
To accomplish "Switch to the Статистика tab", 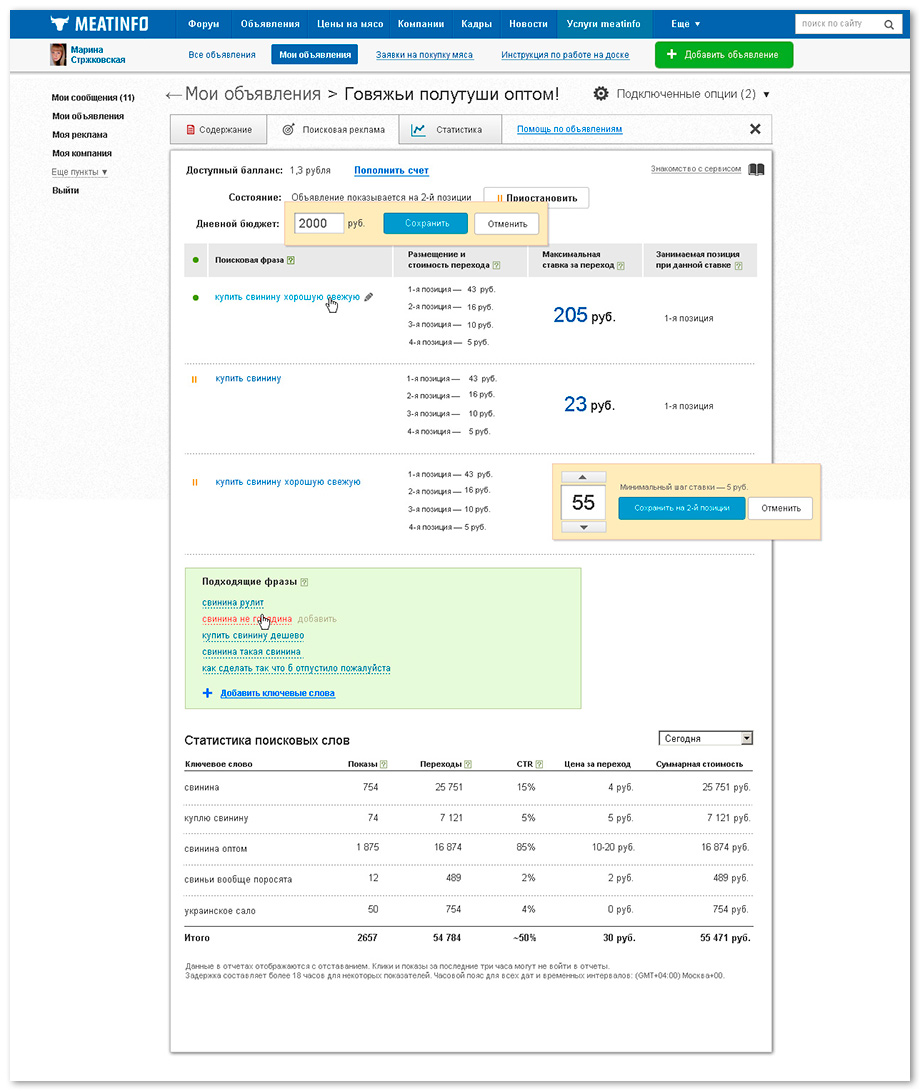I will point(450,129).
